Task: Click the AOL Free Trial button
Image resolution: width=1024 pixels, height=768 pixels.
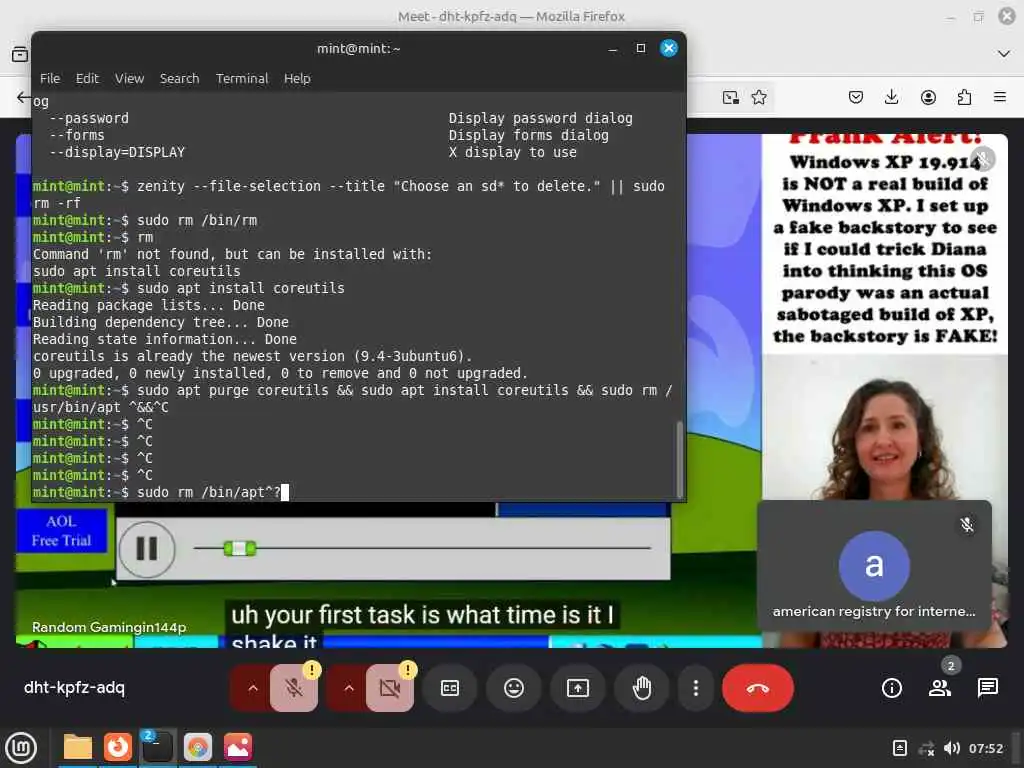Action: [61, 531]
